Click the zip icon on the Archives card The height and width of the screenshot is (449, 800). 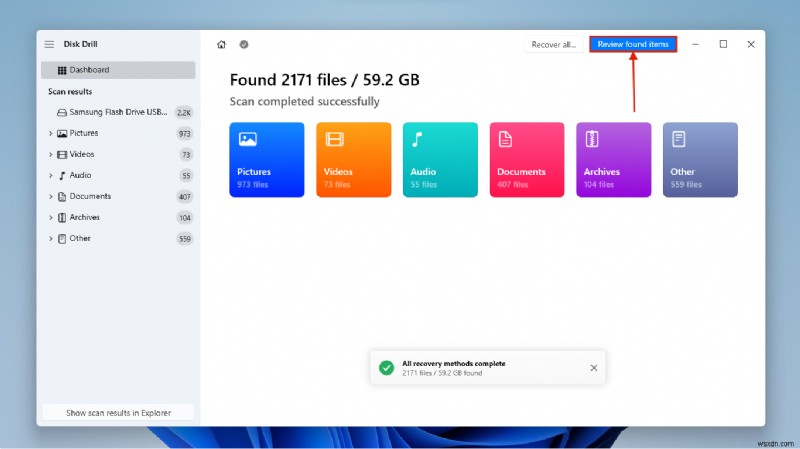[x=592, y=139]
